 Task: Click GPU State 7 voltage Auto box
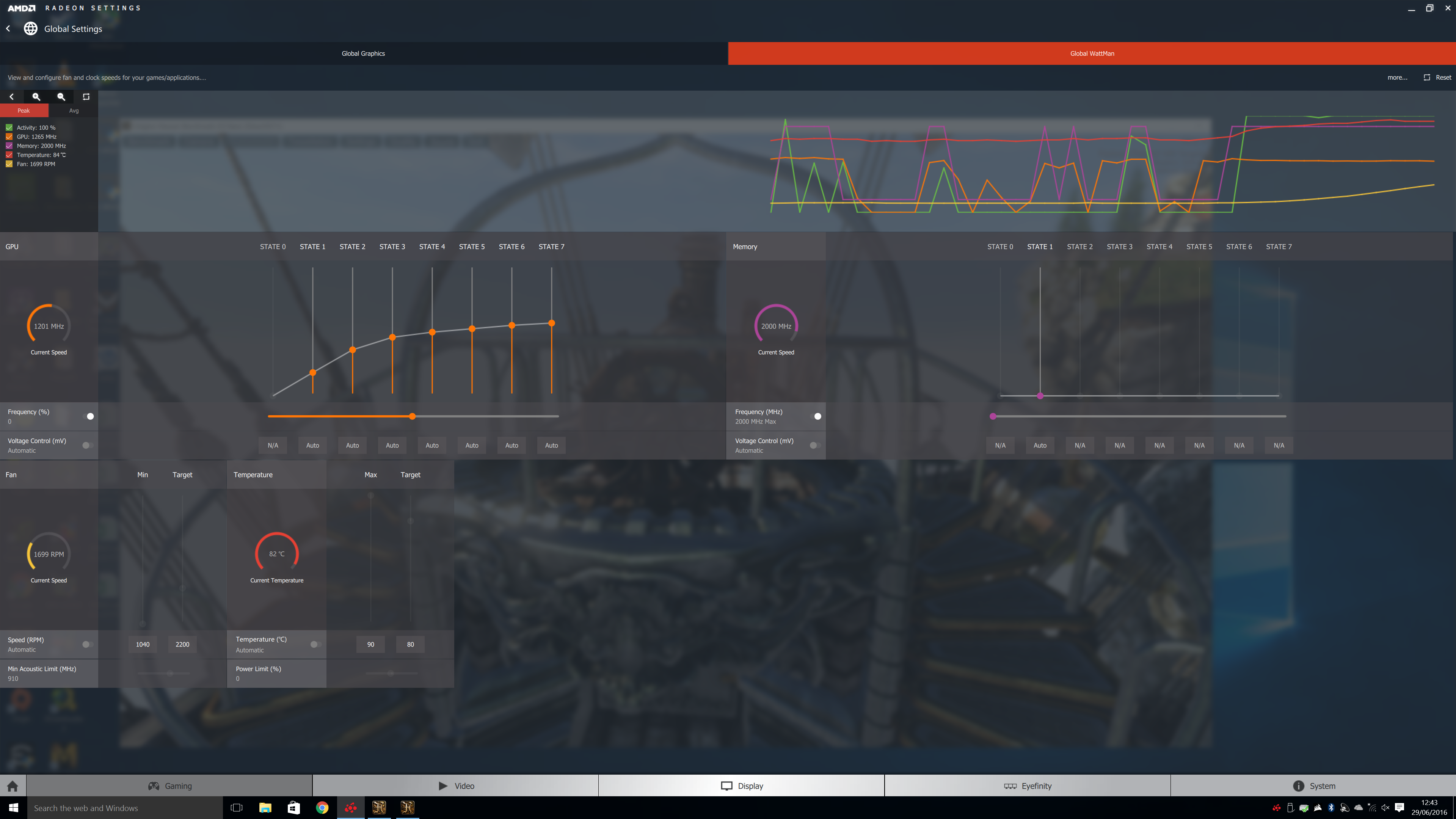552,446
